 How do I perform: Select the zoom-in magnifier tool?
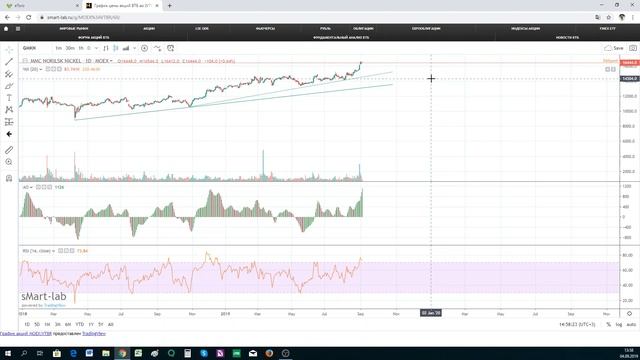[x=9, y=162]
